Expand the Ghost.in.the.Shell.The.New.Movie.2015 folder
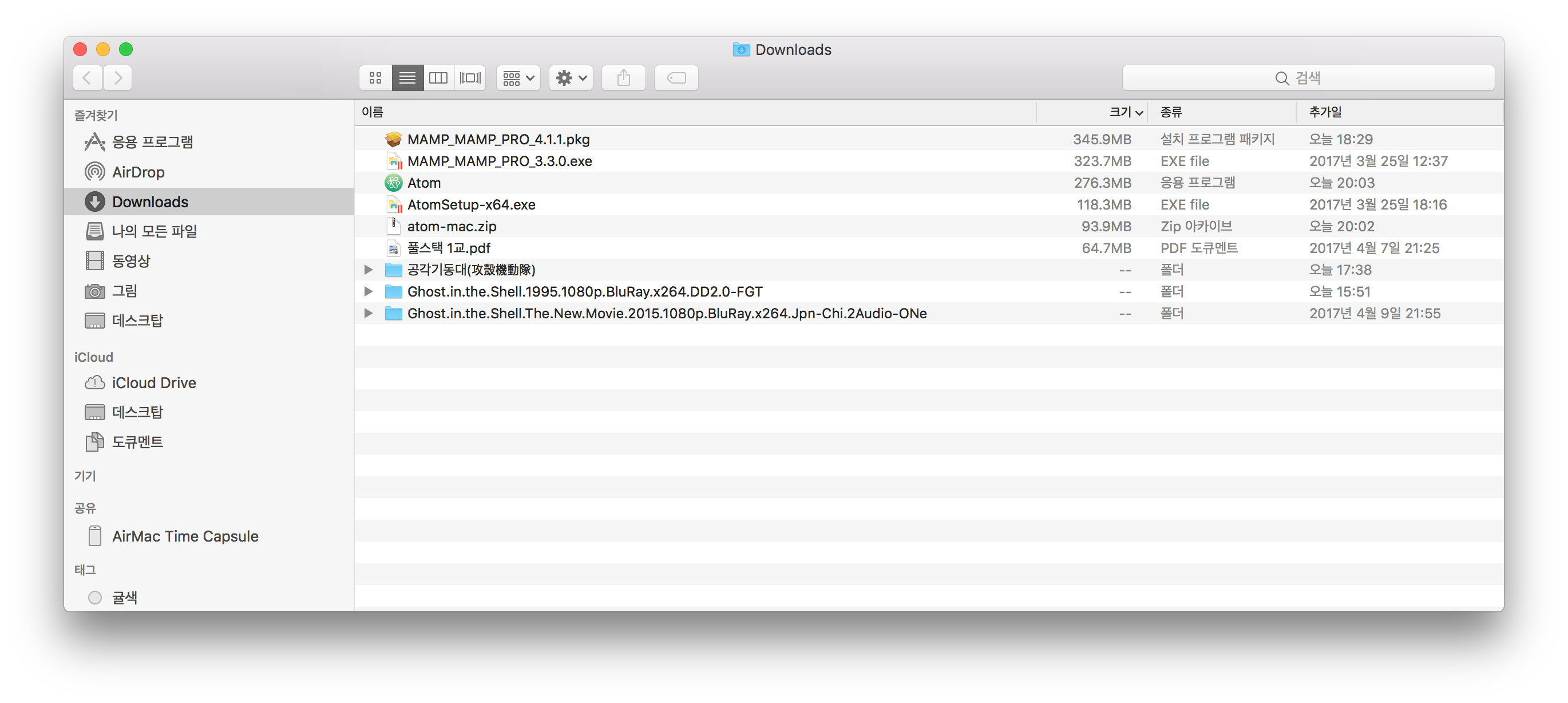This screenshot has height=703, width=1568. point(367,313)
